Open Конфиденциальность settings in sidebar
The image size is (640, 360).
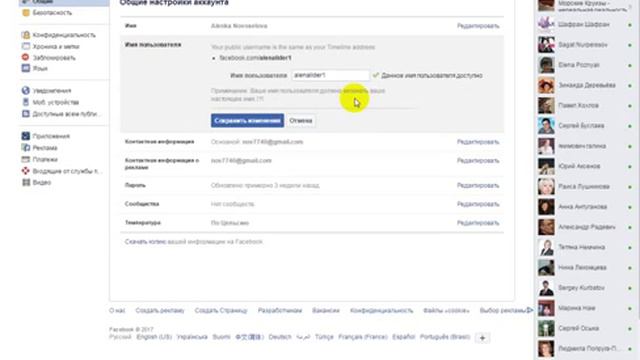pyautogui.click(x=64, y=35)
